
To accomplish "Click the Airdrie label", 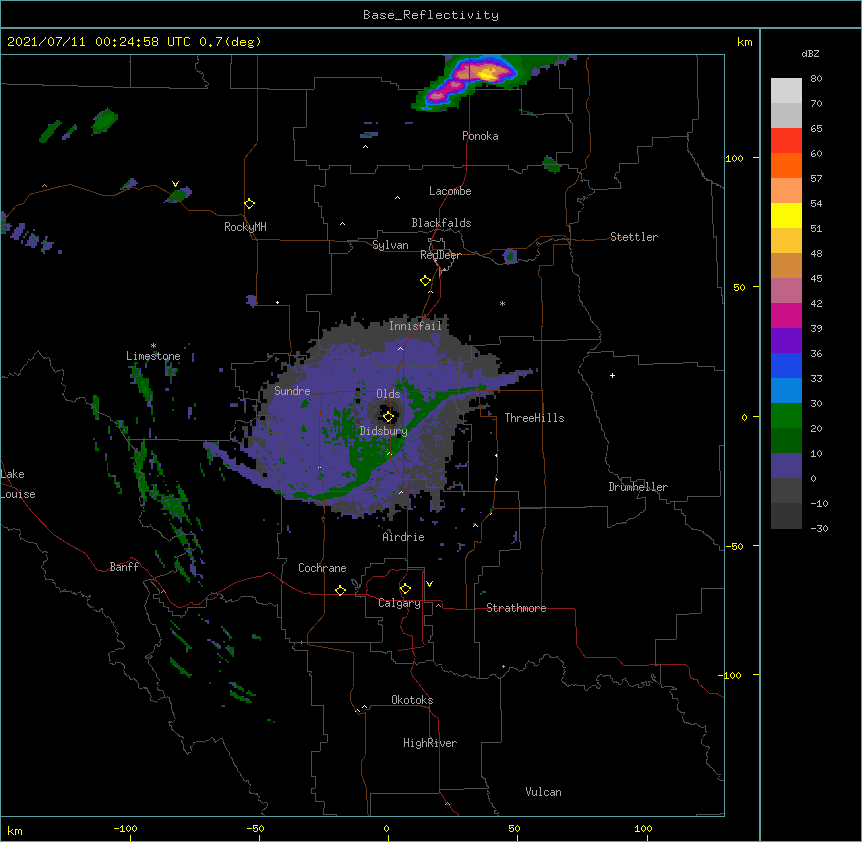I will (403, 537).
